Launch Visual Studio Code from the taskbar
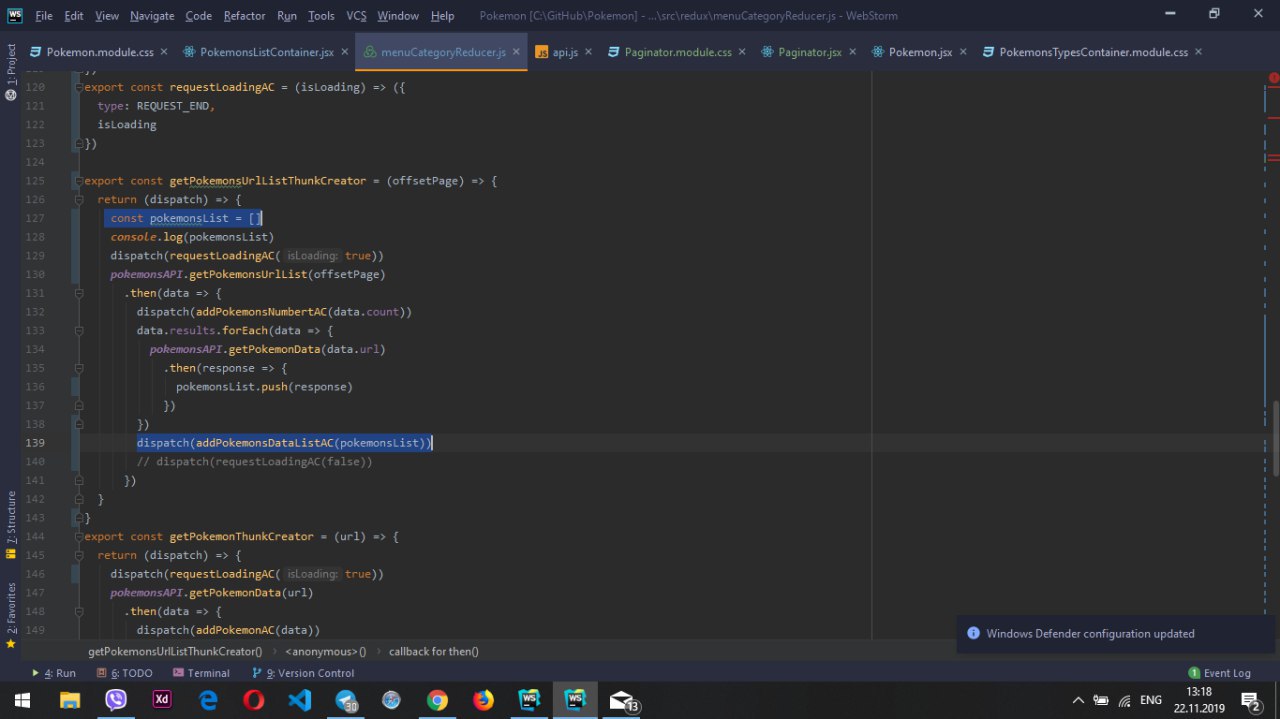Screen dimensions: 1280x719 (300, 700)
